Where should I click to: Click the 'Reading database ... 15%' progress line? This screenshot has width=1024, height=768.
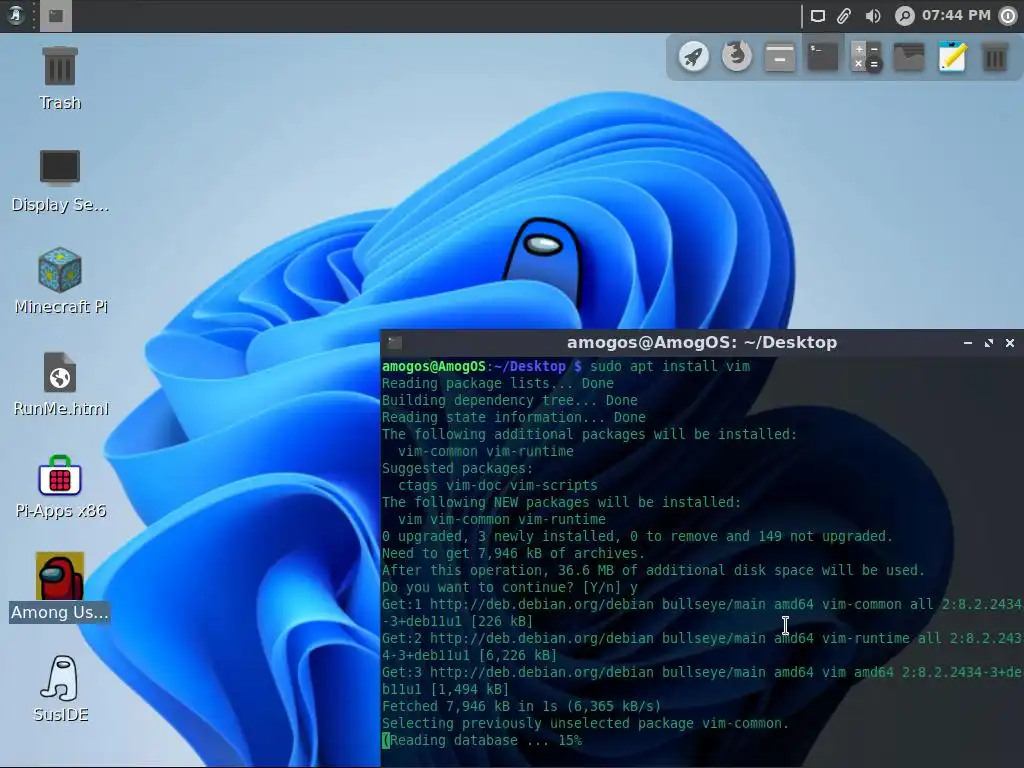482,740
